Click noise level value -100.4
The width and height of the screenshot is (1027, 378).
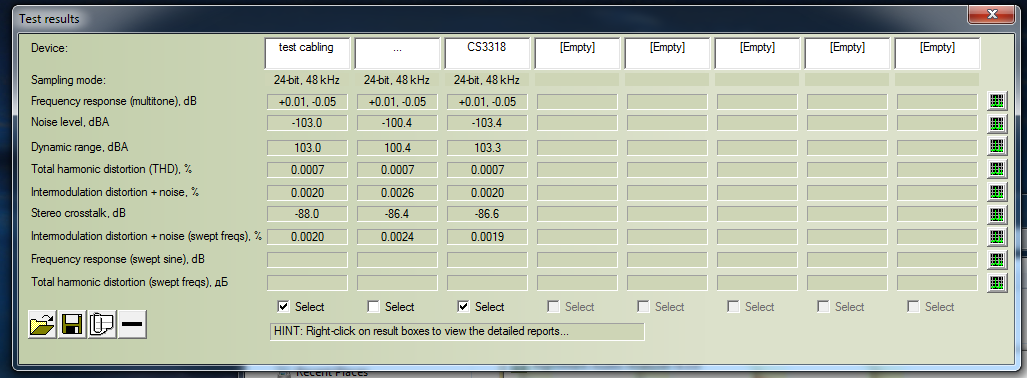[397, 123]
